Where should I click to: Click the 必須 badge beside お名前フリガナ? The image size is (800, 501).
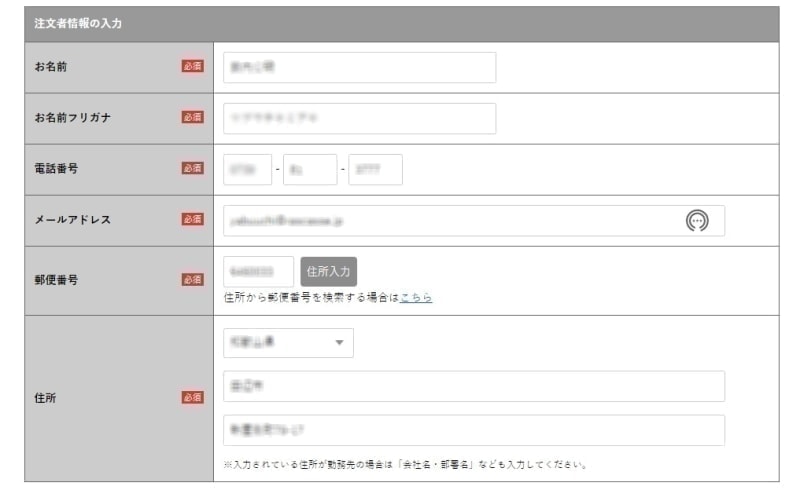click(192, 118)
